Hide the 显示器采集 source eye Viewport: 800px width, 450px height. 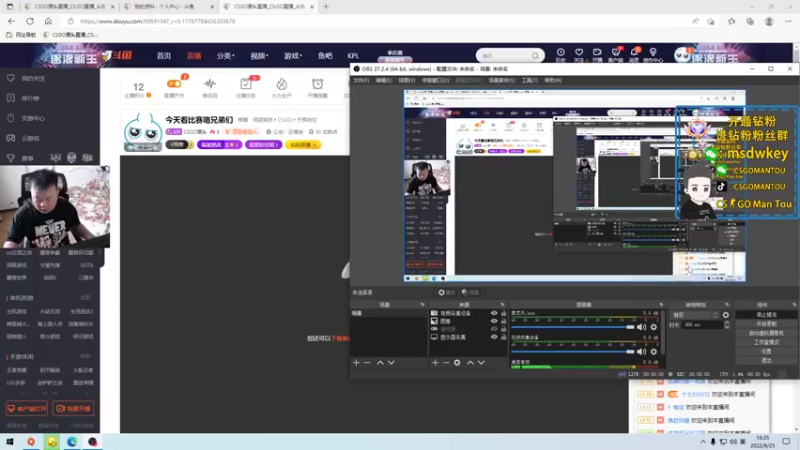(494, 337)
